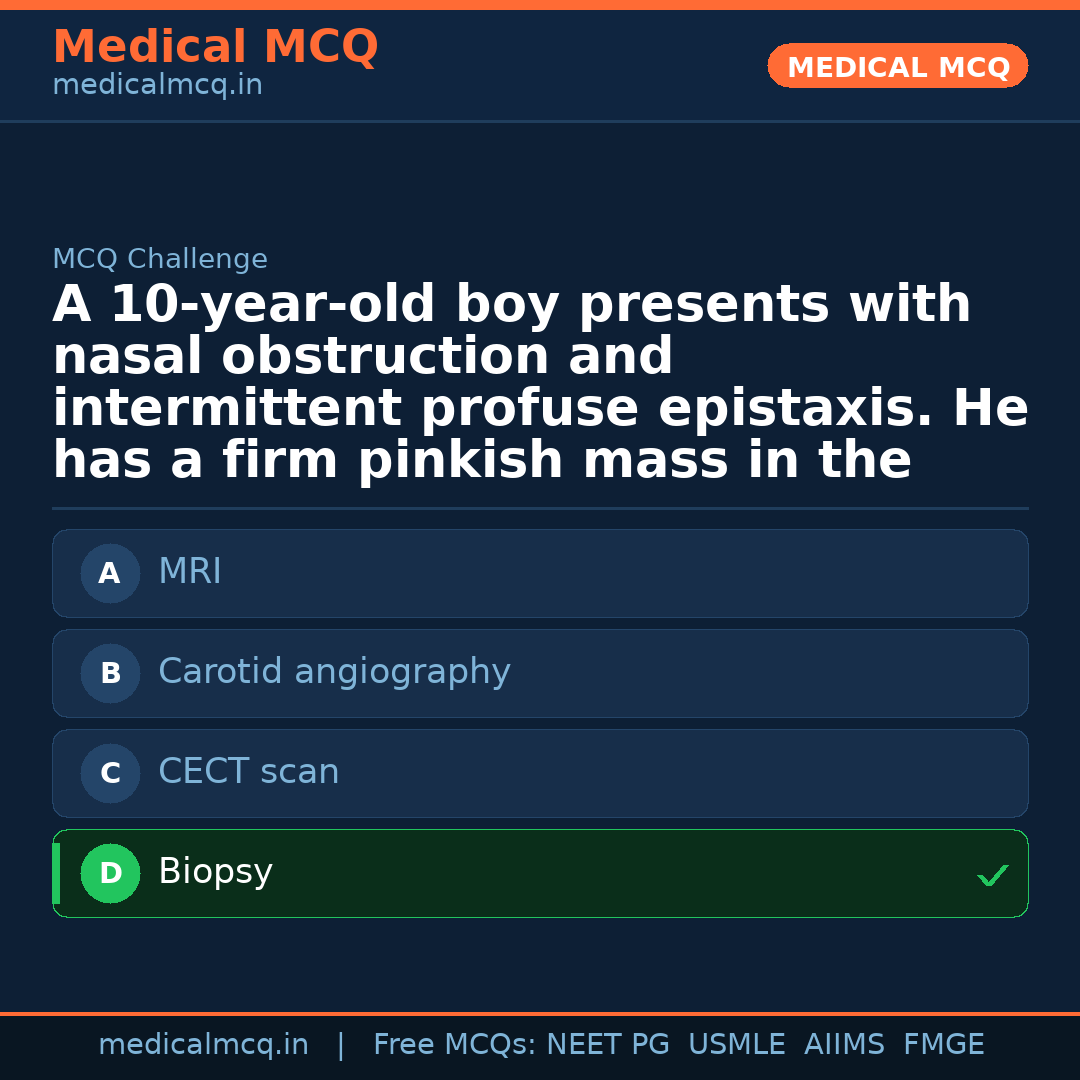Click the large "Medical MCQ" header title
The width and height of the screenshot is (1080, 1080).
[x=215, y=47]
